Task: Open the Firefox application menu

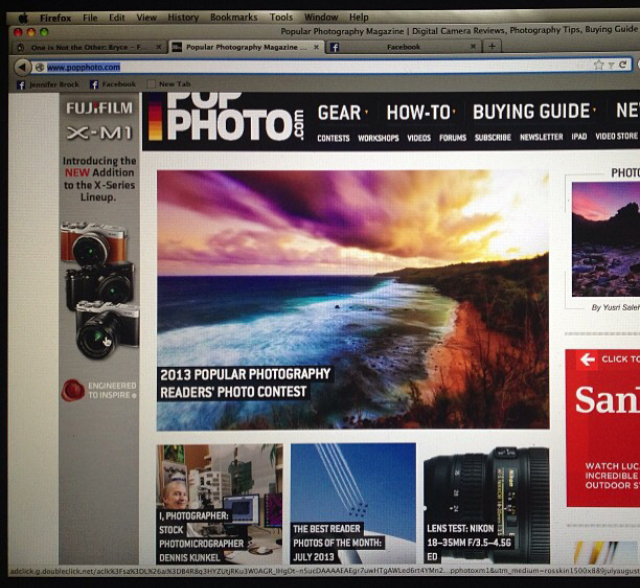Action: click(56, 18)
